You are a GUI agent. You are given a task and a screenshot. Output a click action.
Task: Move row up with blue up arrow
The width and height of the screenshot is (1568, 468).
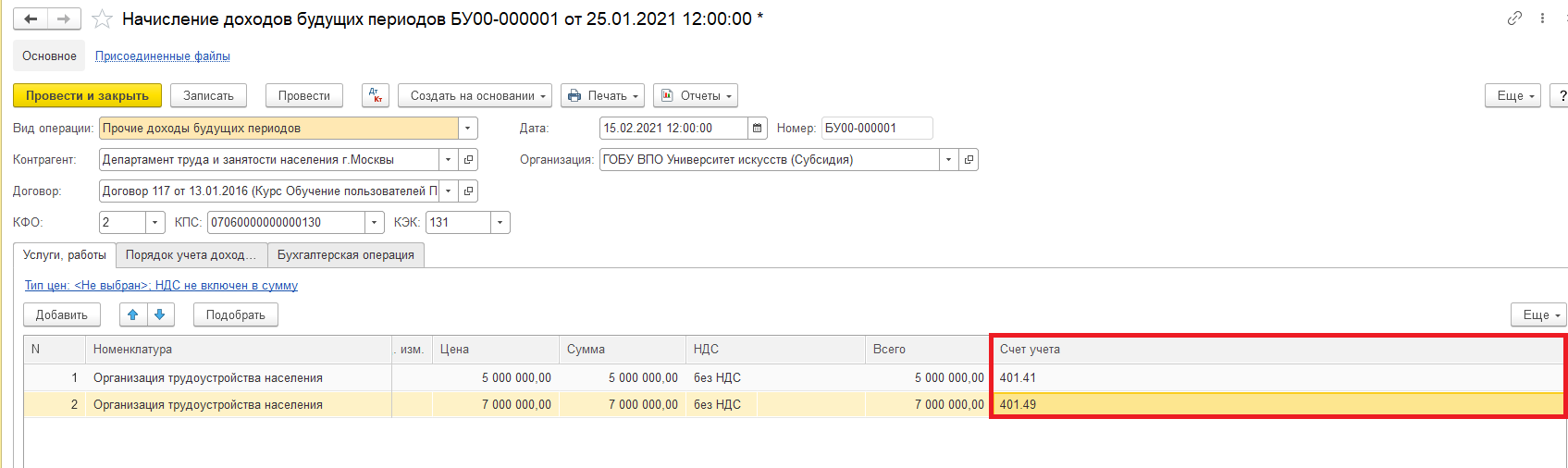pos(133,314)
